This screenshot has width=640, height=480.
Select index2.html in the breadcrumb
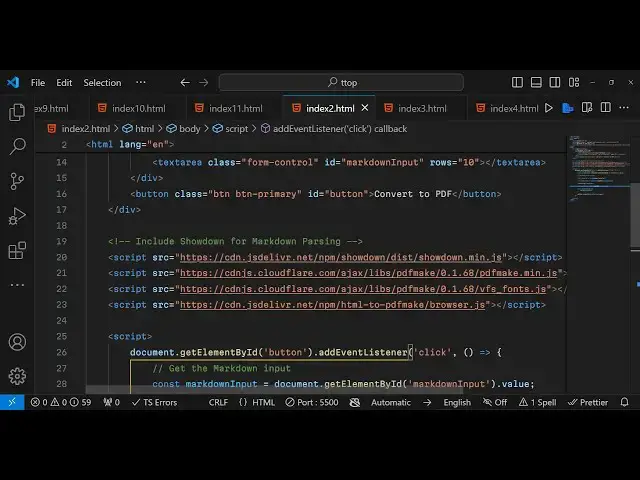pyautogui.click(x=79, y=129)
